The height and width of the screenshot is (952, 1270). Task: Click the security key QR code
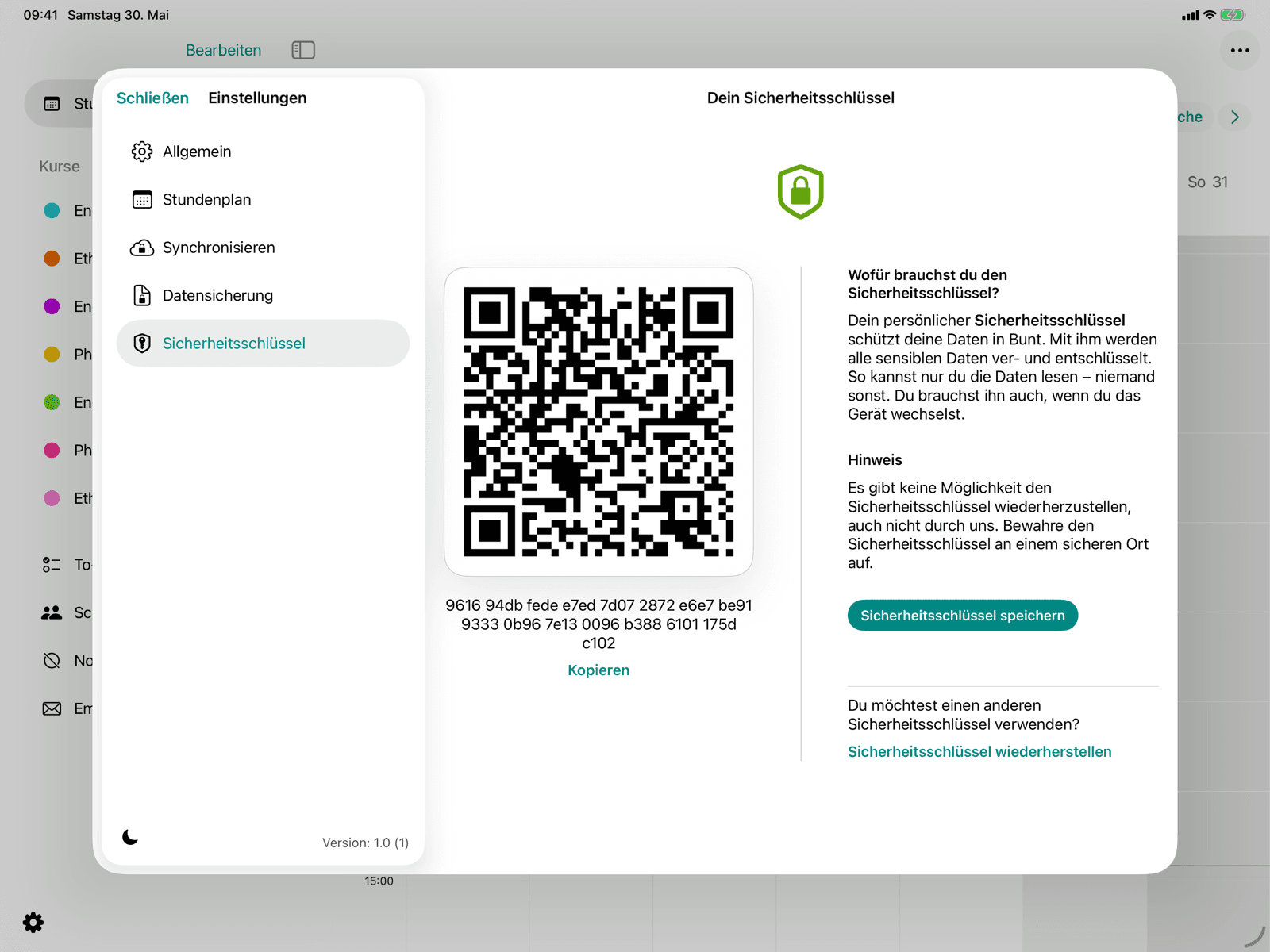coord(598,422)
